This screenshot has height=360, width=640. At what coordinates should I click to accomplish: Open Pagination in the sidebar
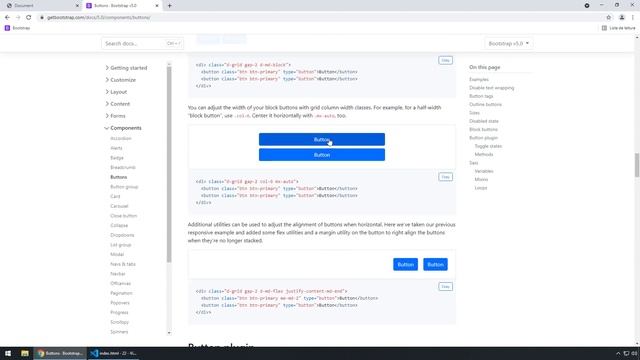[x=121, y=293]
